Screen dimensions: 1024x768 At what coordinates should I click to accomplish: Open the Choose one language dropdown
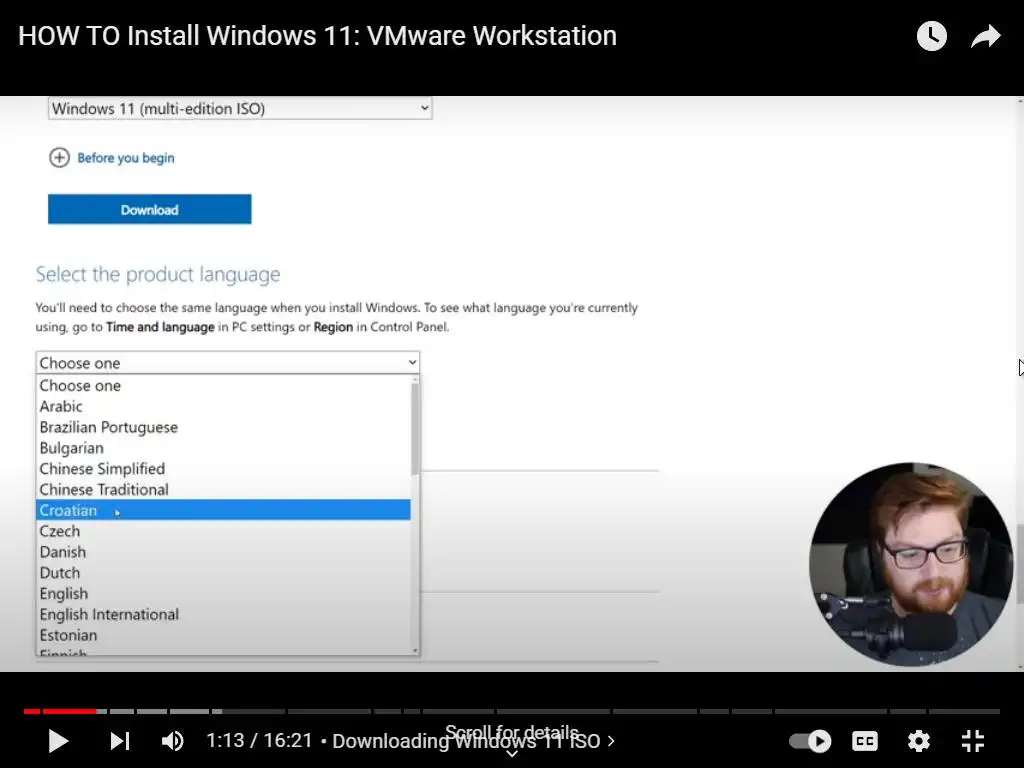(x=227, y=362)
